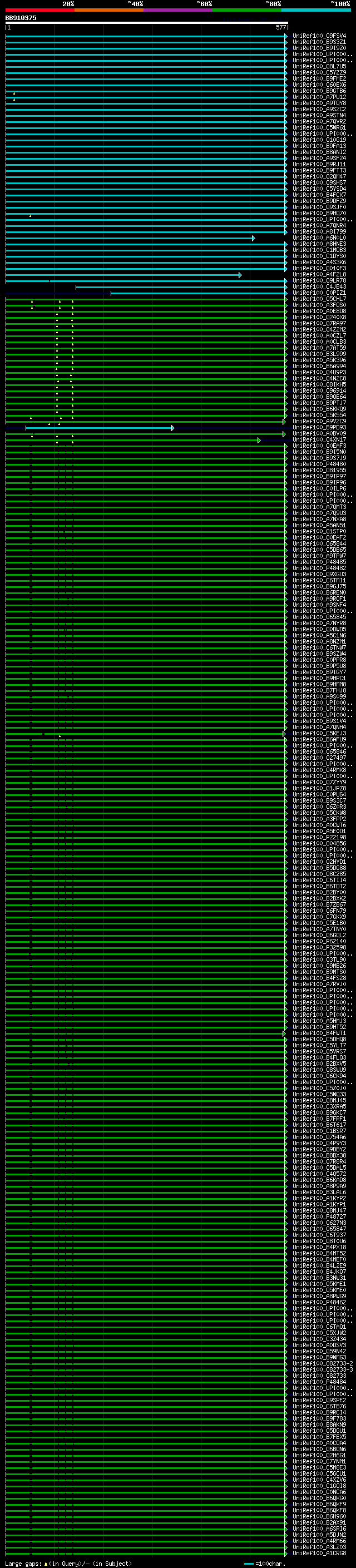Click the partial cyan alignment bar for C0PIZ1

[199, 293]
